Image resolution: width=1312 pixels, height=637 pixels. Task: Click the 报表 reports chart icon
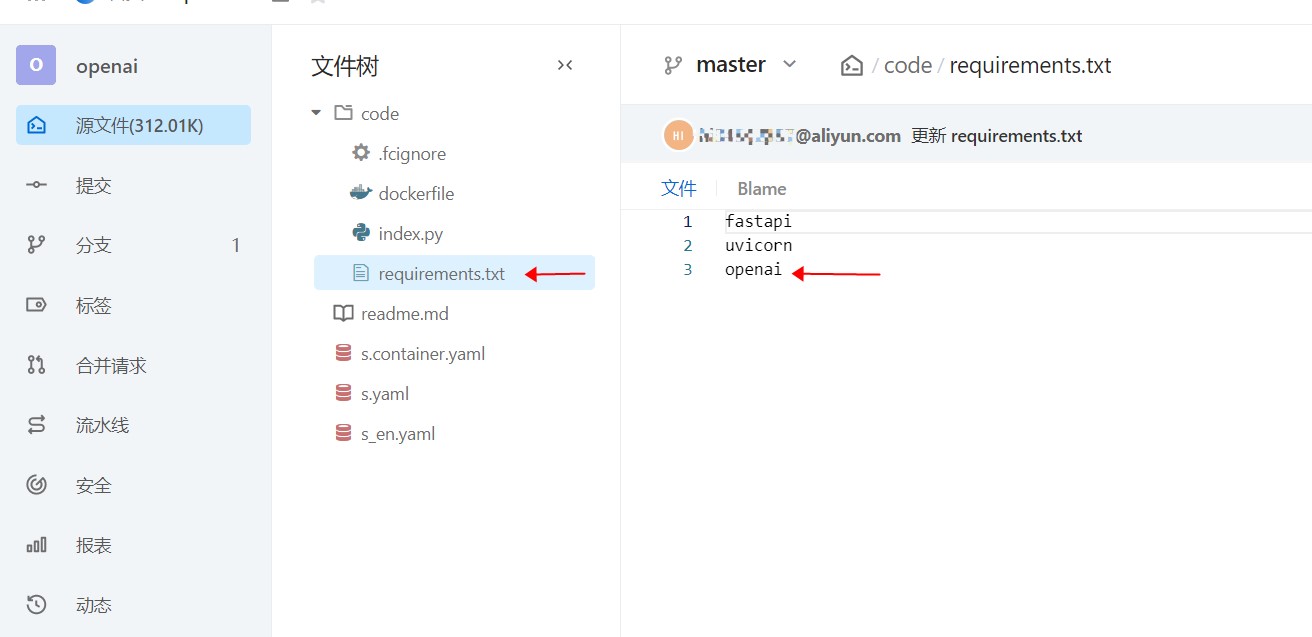[x=36, y=545]
